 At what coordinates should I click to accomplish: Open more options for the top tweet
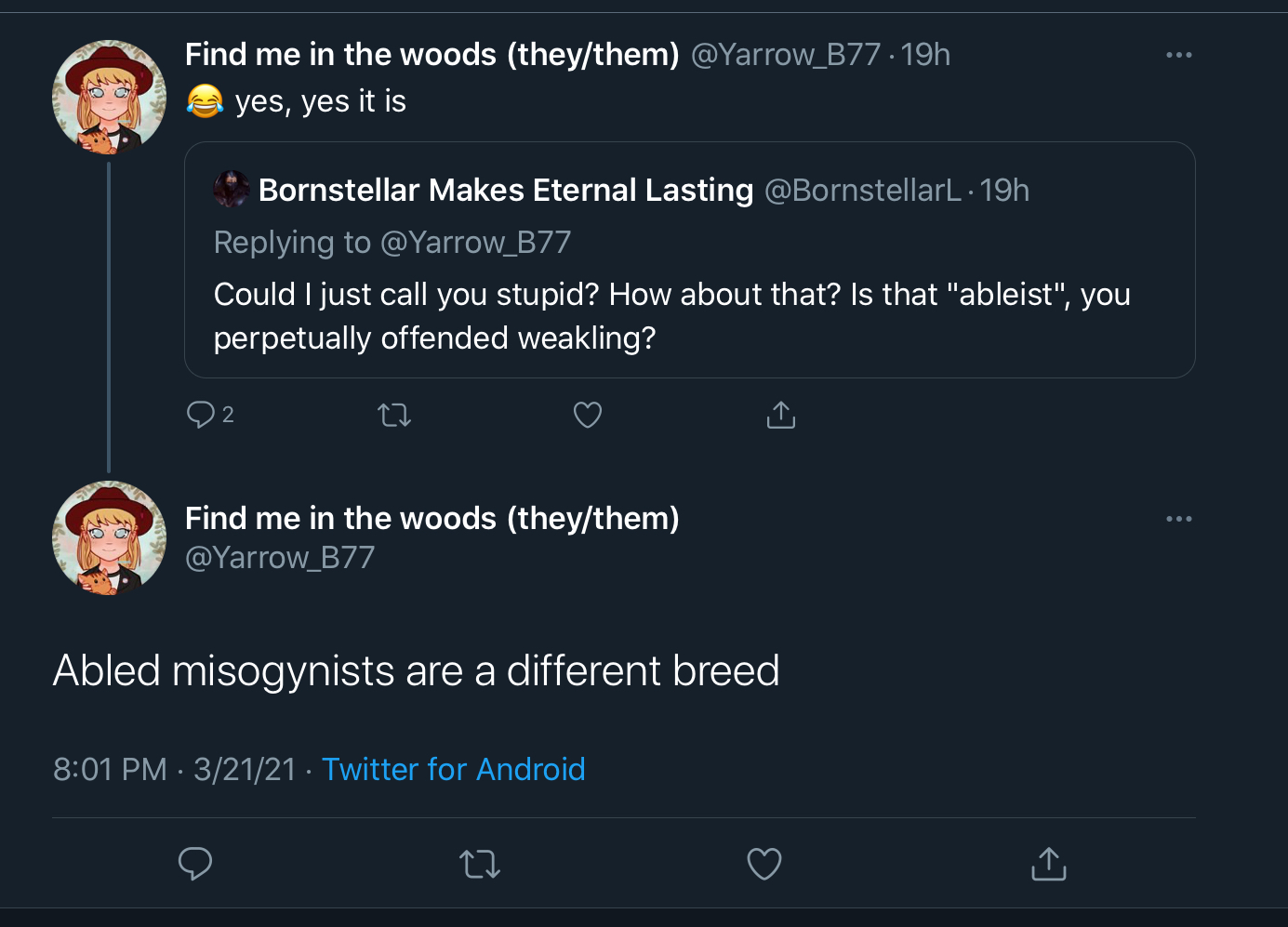tap(1179, 55)
